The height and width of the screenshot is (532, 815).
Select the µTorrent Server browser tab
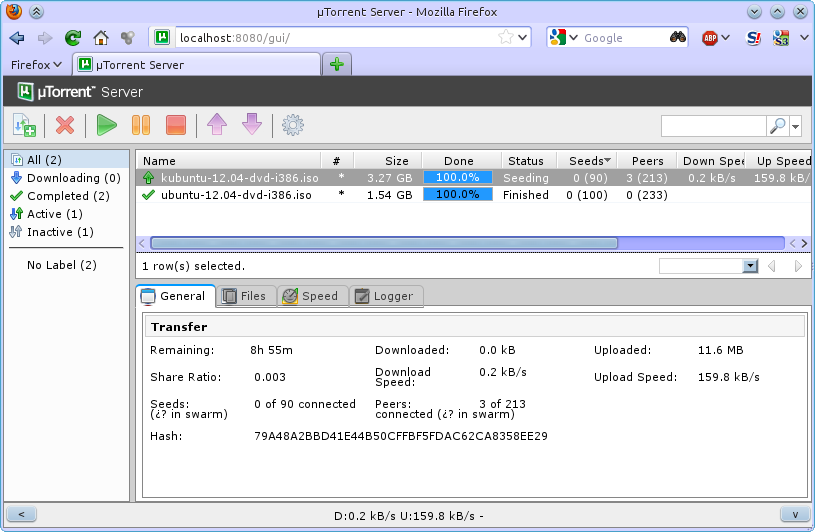196,64
